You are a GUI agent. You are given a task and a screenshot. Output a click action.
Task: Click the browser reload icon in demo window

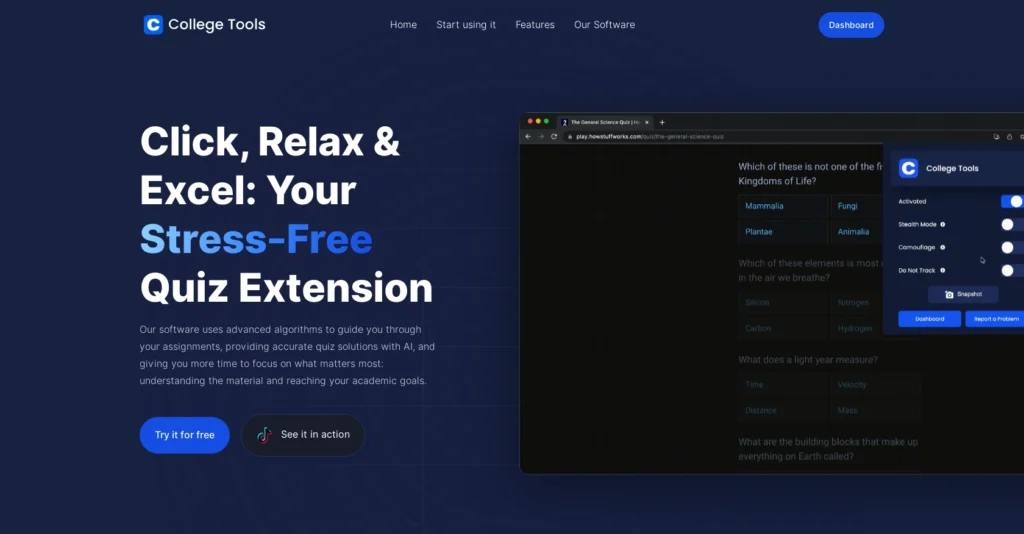point(554,136)
